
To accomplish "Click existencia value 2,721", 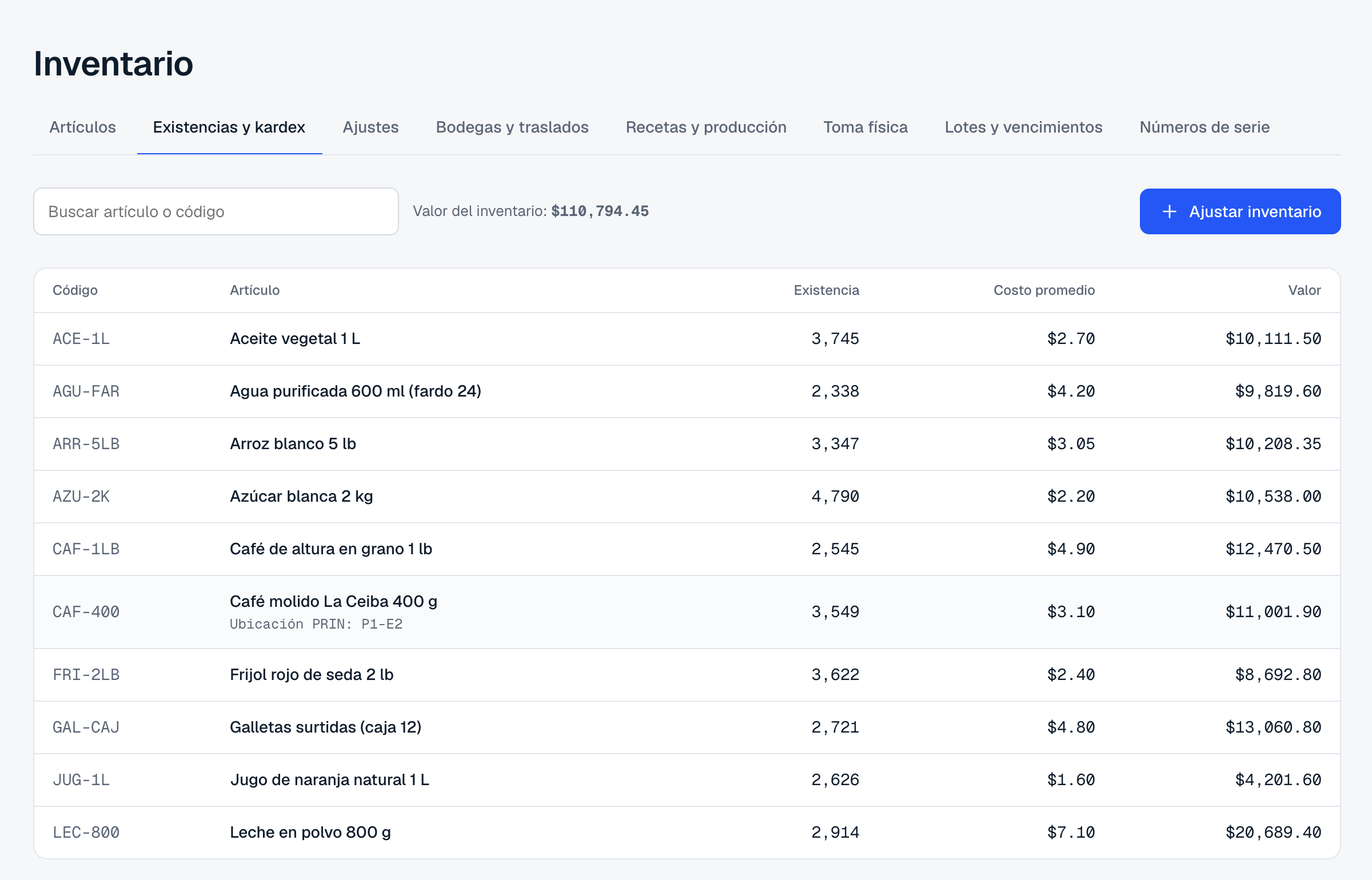I will coord(835,727).
